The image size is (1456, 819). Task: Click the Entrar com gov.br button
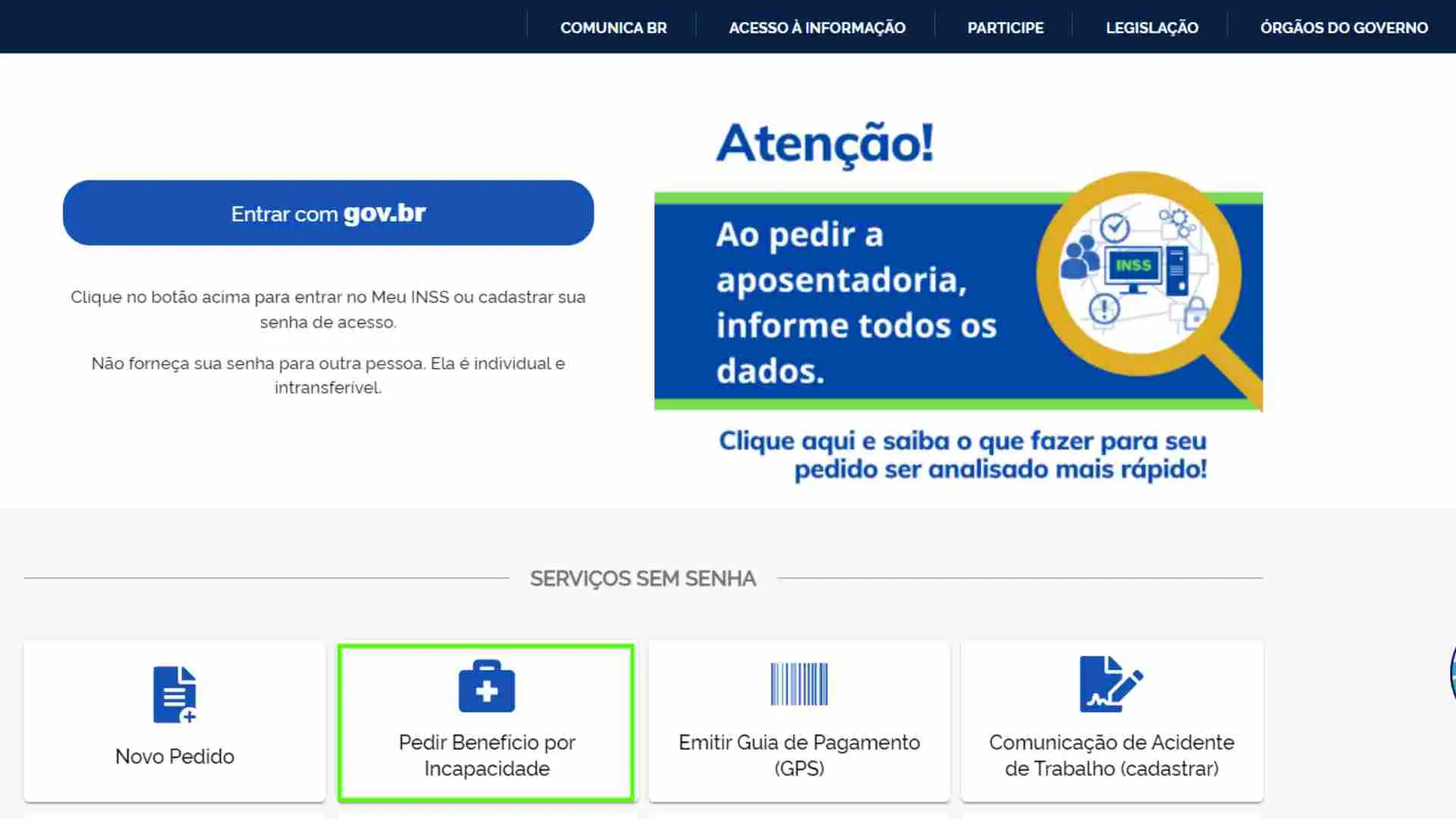[328, 213]
